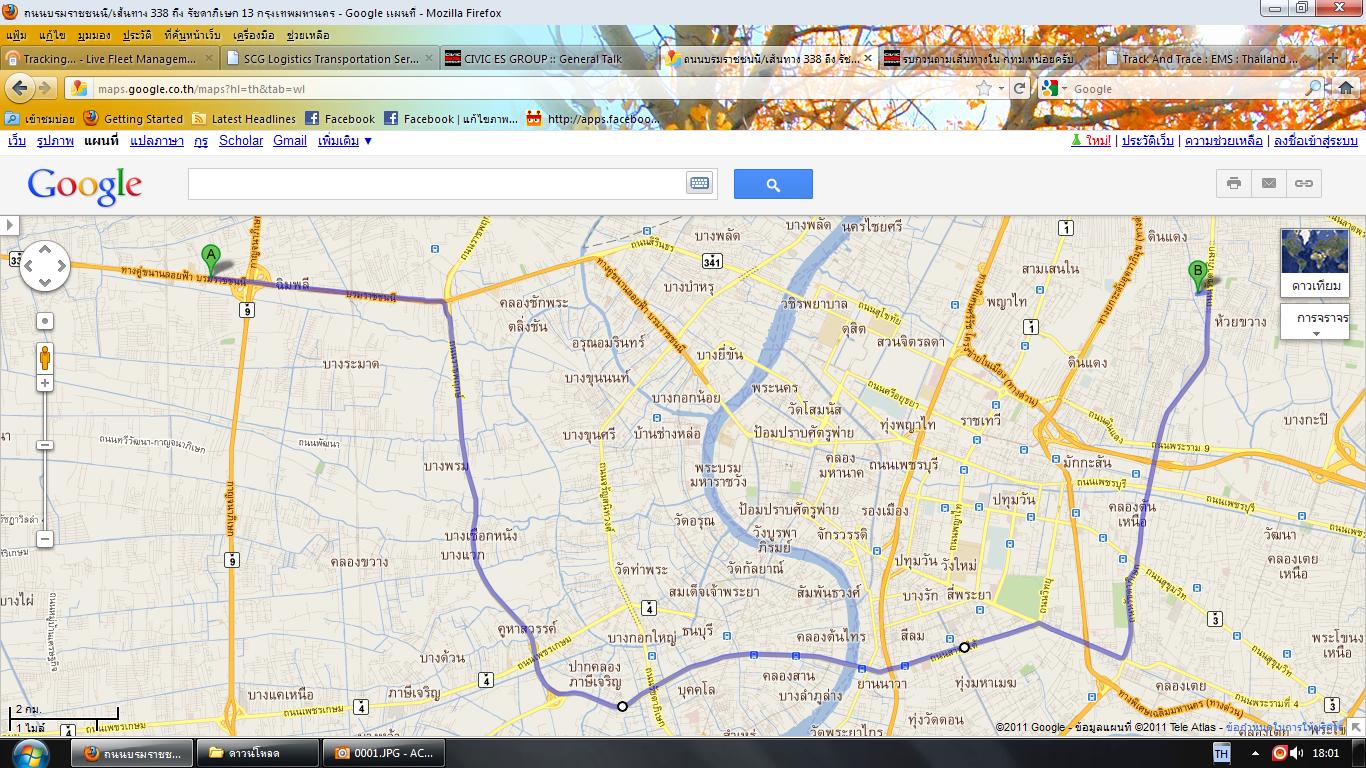Open the มุมมอง (View) menu
This screenshot has width=1366, height=768.
pos(93,35)
